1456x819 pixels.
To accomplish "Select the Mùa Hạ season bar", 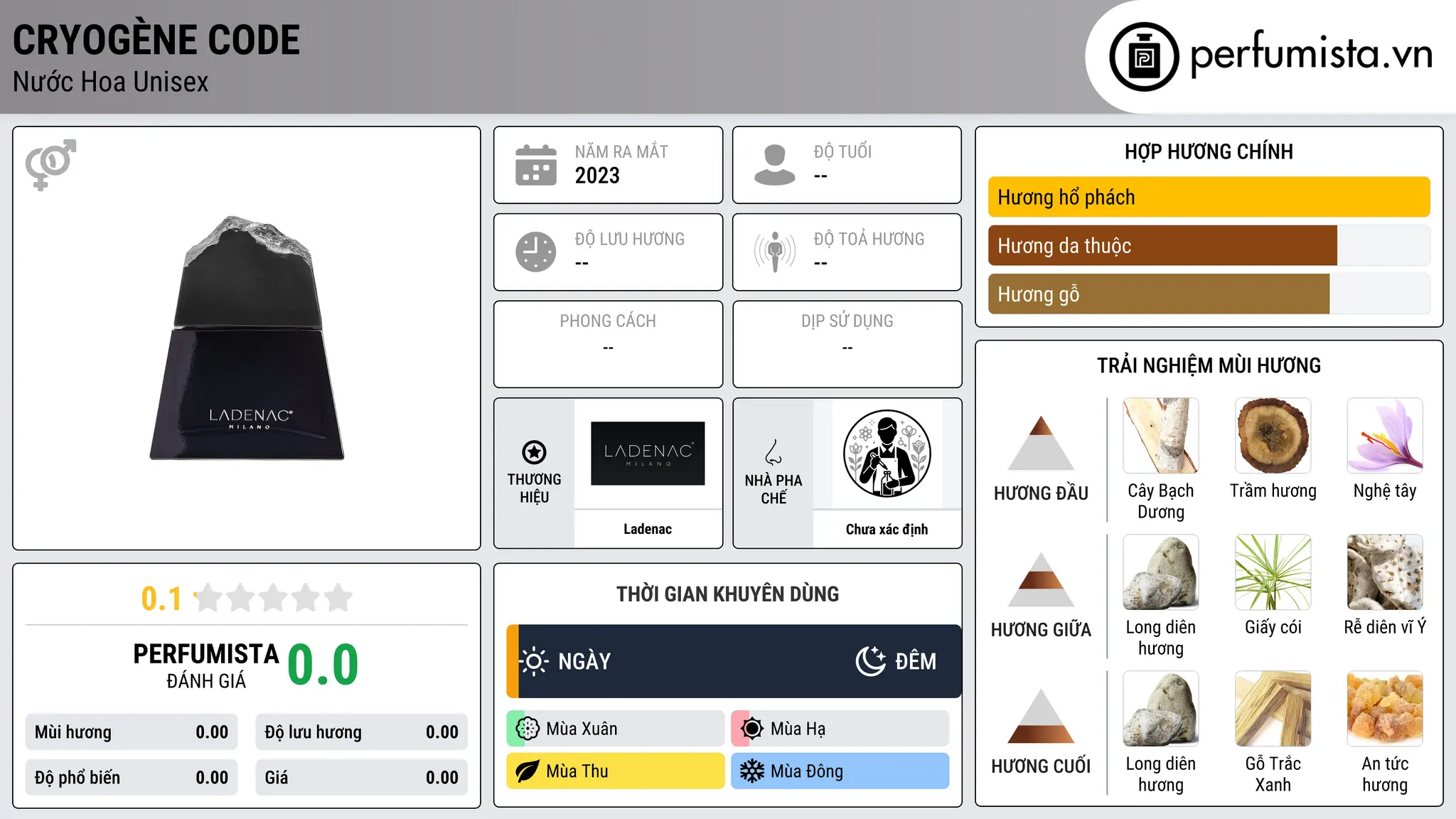I will pos(840,729).
